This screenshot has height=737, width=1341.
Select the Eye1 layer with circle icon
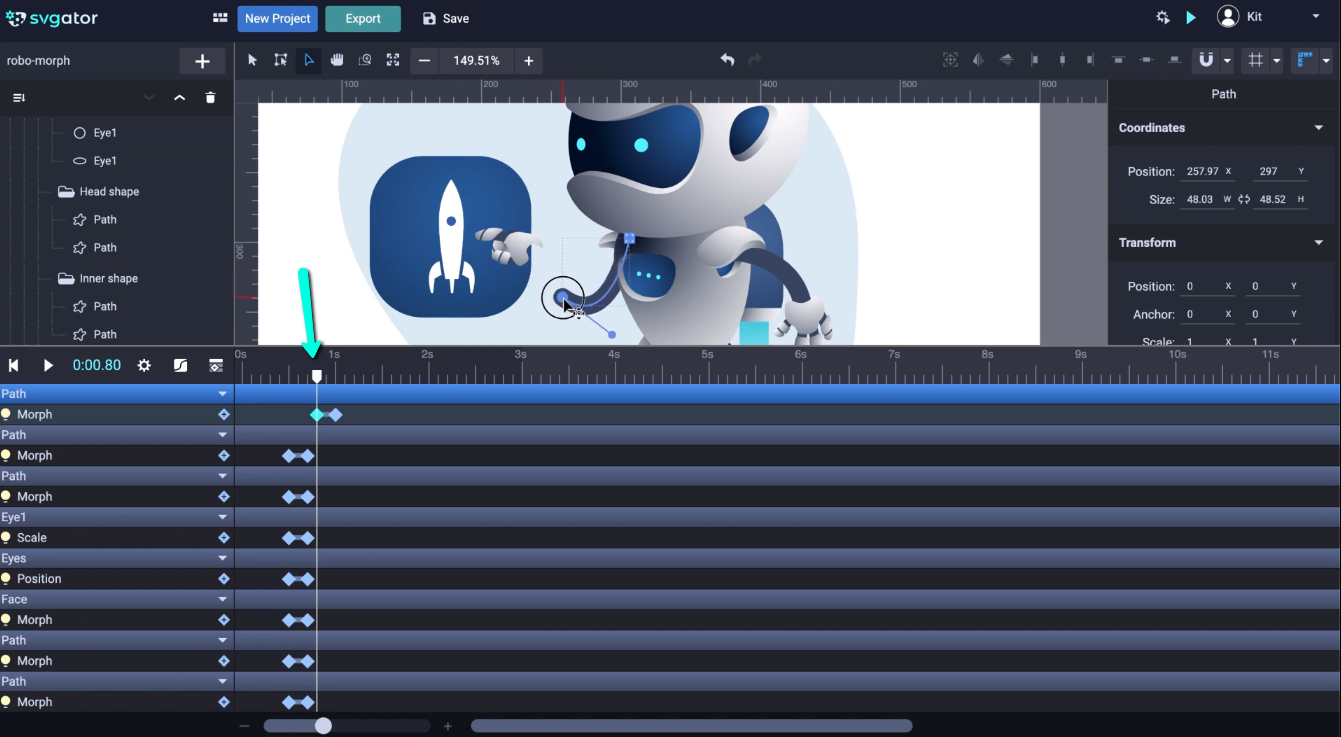[95, 133]
